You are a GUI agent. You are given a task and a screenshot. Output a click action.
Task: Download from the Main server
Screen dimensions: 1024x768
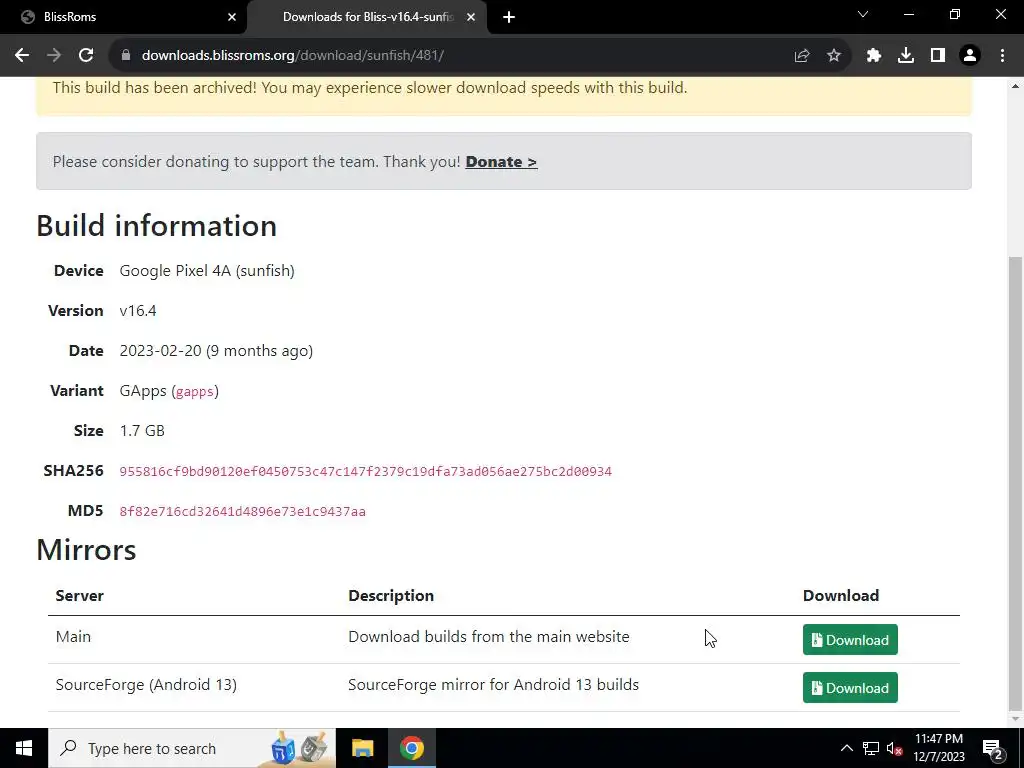(x=850, y=640)
